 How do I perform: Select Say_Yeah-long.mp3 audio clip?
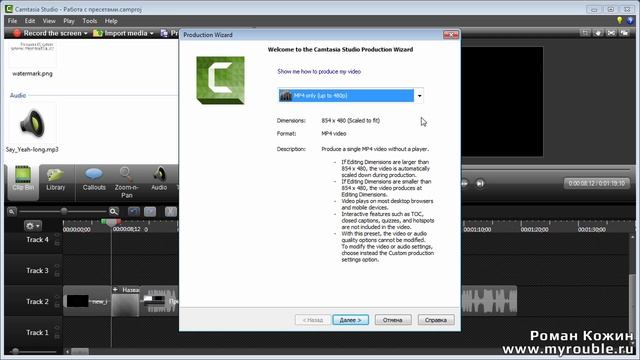[32, 128]
